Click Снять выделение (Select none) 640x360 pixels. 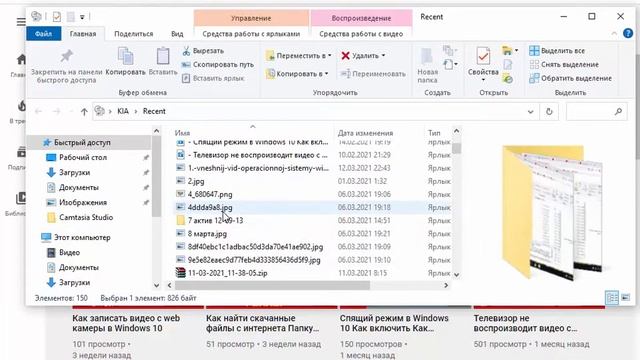564,64
